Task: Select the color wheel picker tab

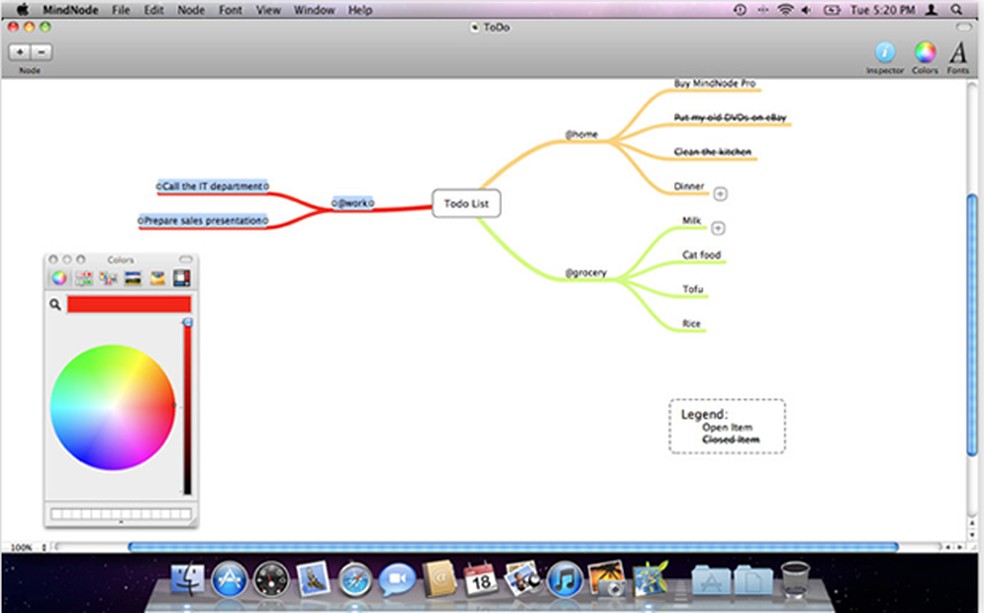Action: [x=59, y=278]
